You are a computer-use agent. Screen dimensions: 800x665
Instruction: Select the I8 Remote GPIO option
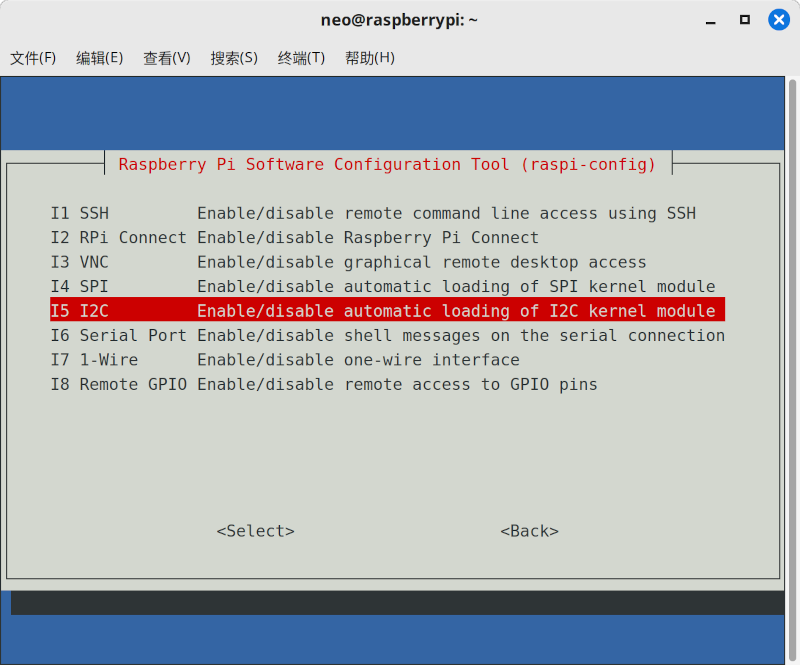387,384
